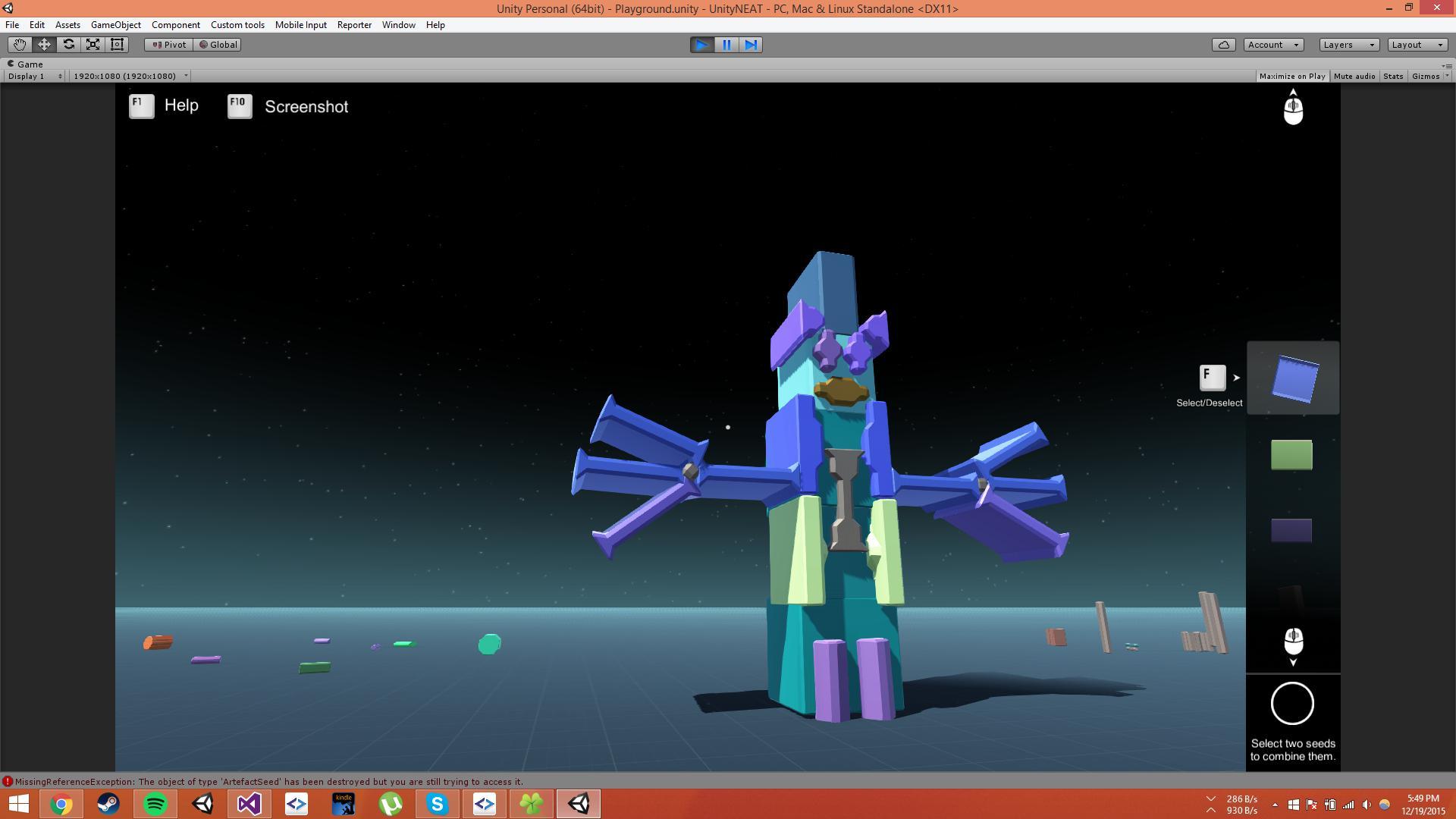Open Spotify from the taskbar
The width and height of the screenshot is (1456, 819).
click(x=155, y=804)
